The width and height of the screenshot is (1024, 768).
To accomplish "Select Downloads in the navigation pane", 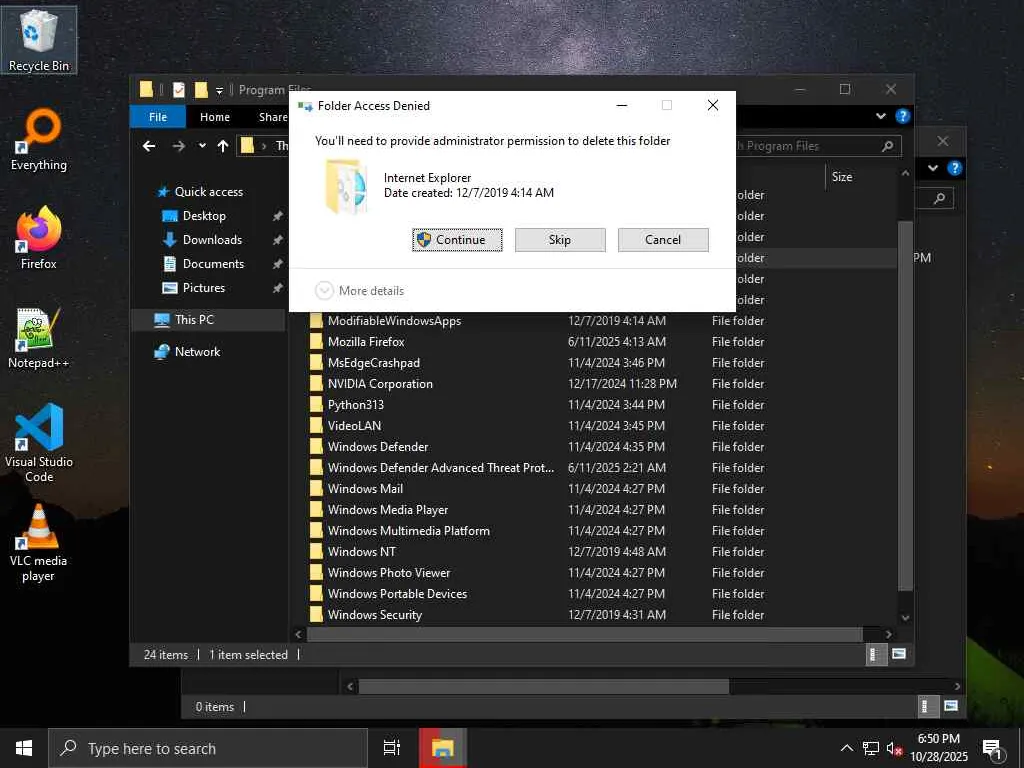I will [212, 240].
